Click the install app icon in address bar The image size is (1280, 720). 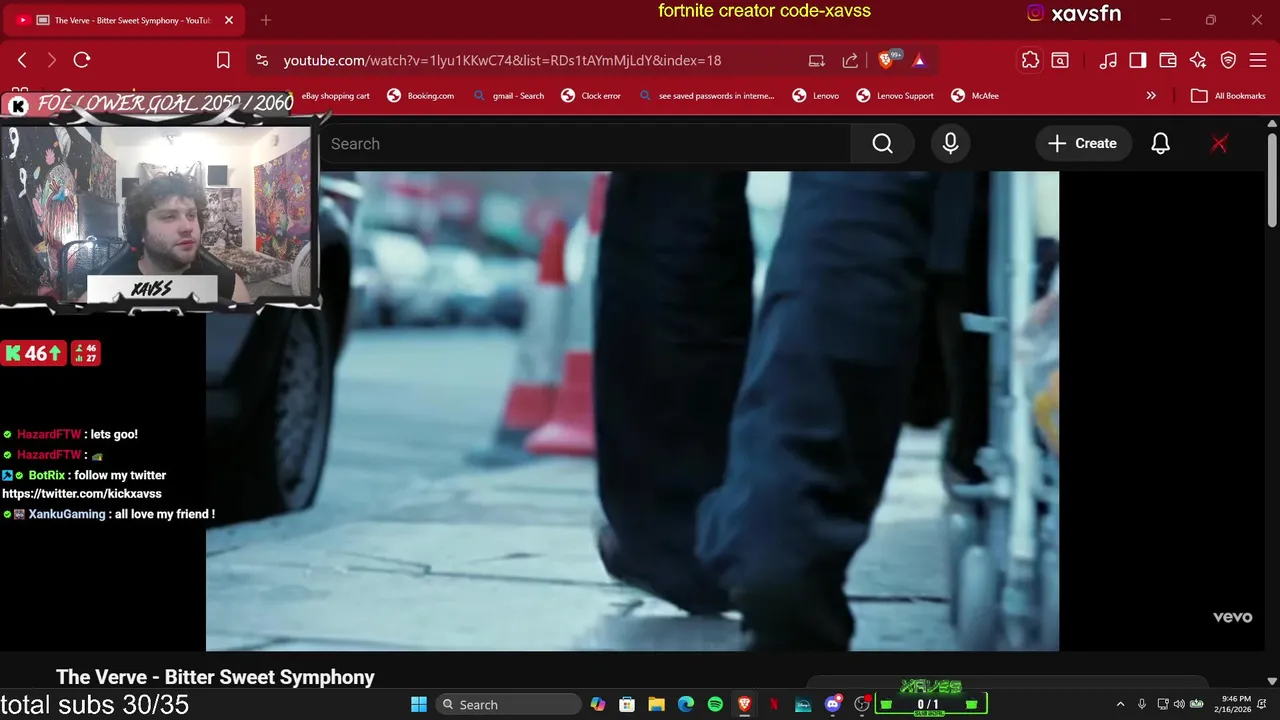(817, 60)
